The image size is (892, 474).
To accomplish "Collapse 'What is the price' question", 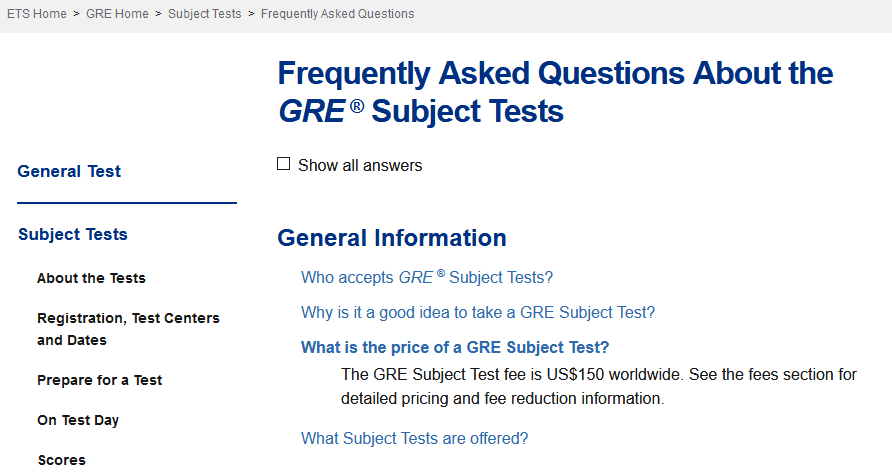I will point(455,347).
